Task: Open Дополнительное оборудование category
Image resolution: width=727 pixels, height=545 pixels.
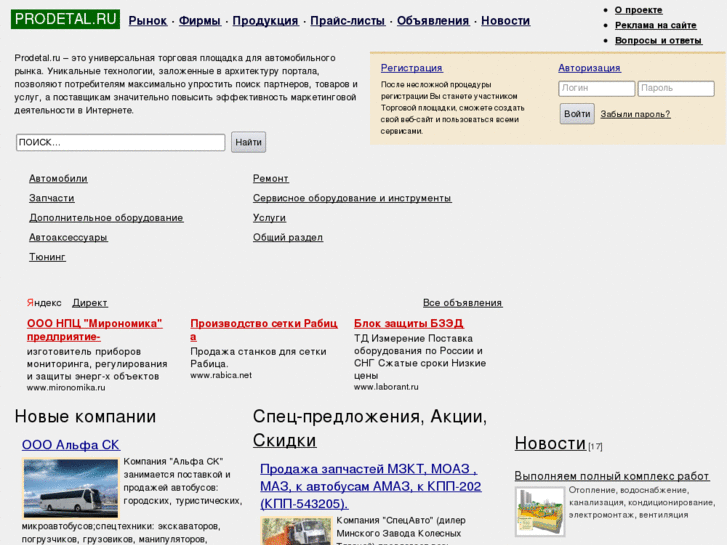Action: point(106,218)
